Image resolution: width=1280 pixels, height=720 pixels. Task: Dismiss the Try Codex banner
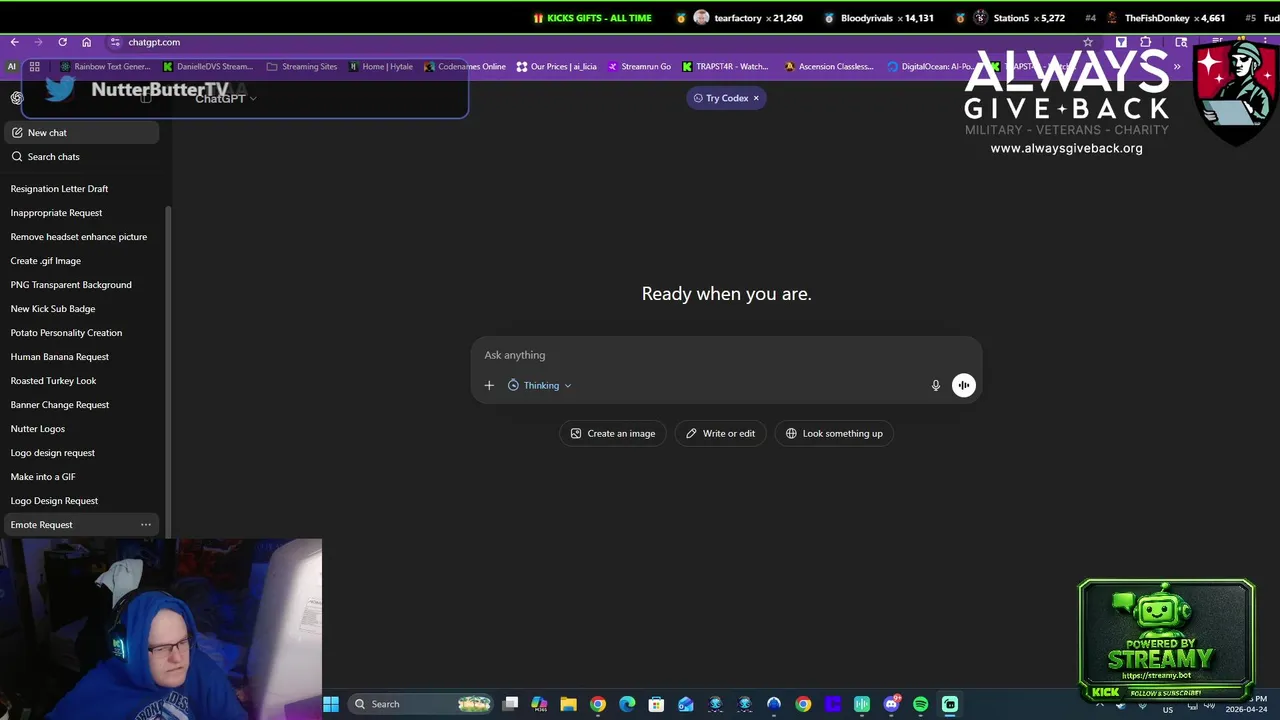(x=756, y=98)
